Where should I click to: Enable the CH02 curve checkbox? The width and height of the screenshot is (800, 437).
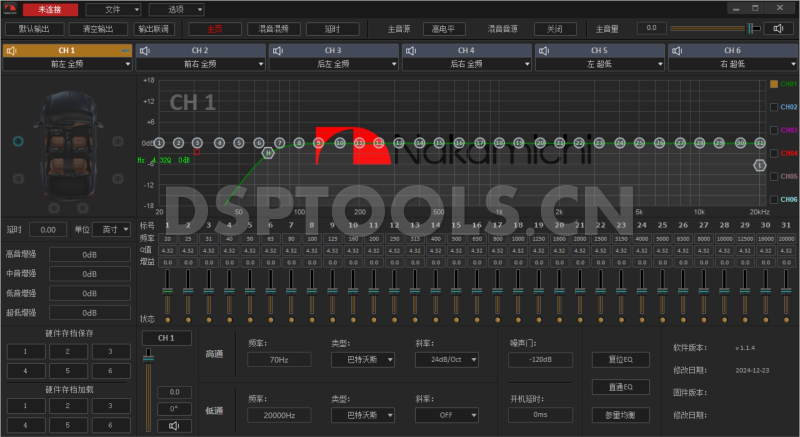[x=774, y=107]
